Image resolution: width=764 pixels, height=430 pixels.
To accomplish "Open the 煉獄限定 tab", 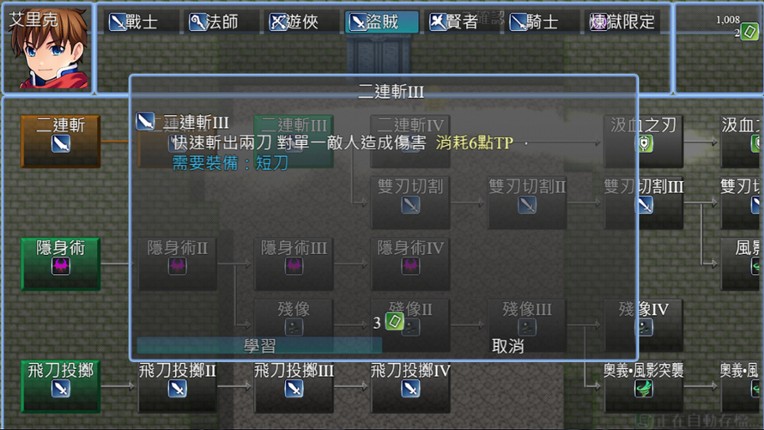I will tap(623, 22).
